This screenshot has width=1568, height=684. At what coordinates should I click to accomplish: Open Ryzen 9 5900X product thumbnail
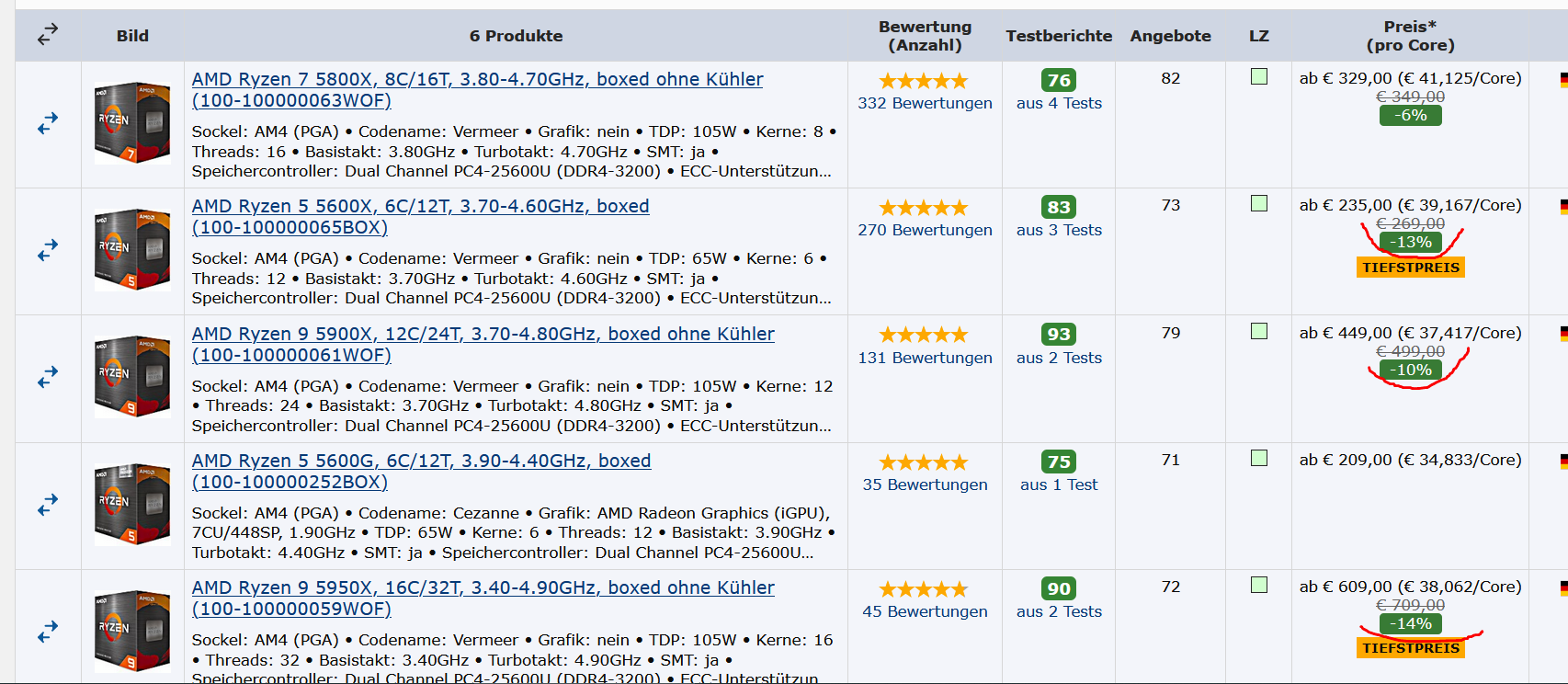132,377
